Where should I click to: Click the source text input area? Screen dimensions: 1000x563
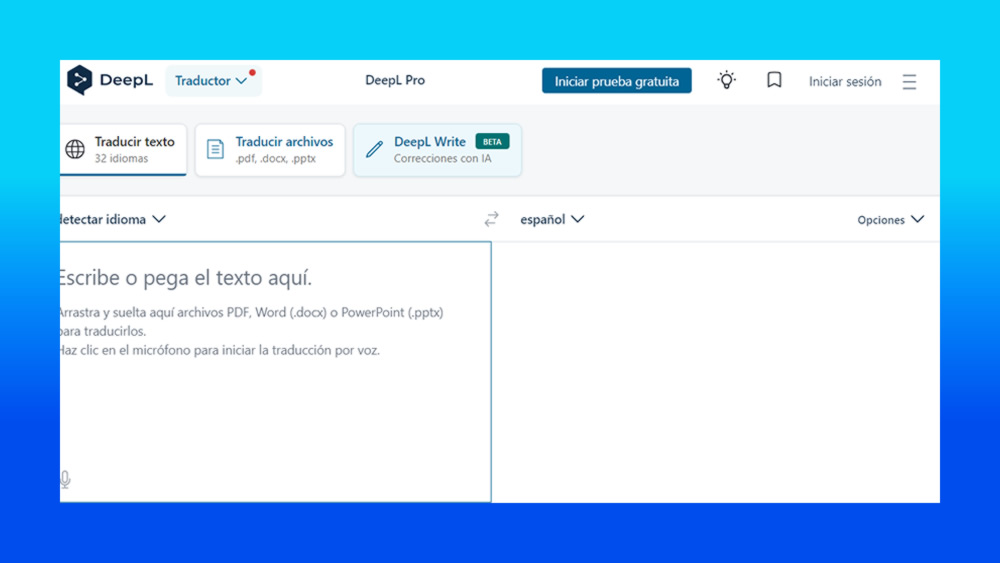[276, 372]
